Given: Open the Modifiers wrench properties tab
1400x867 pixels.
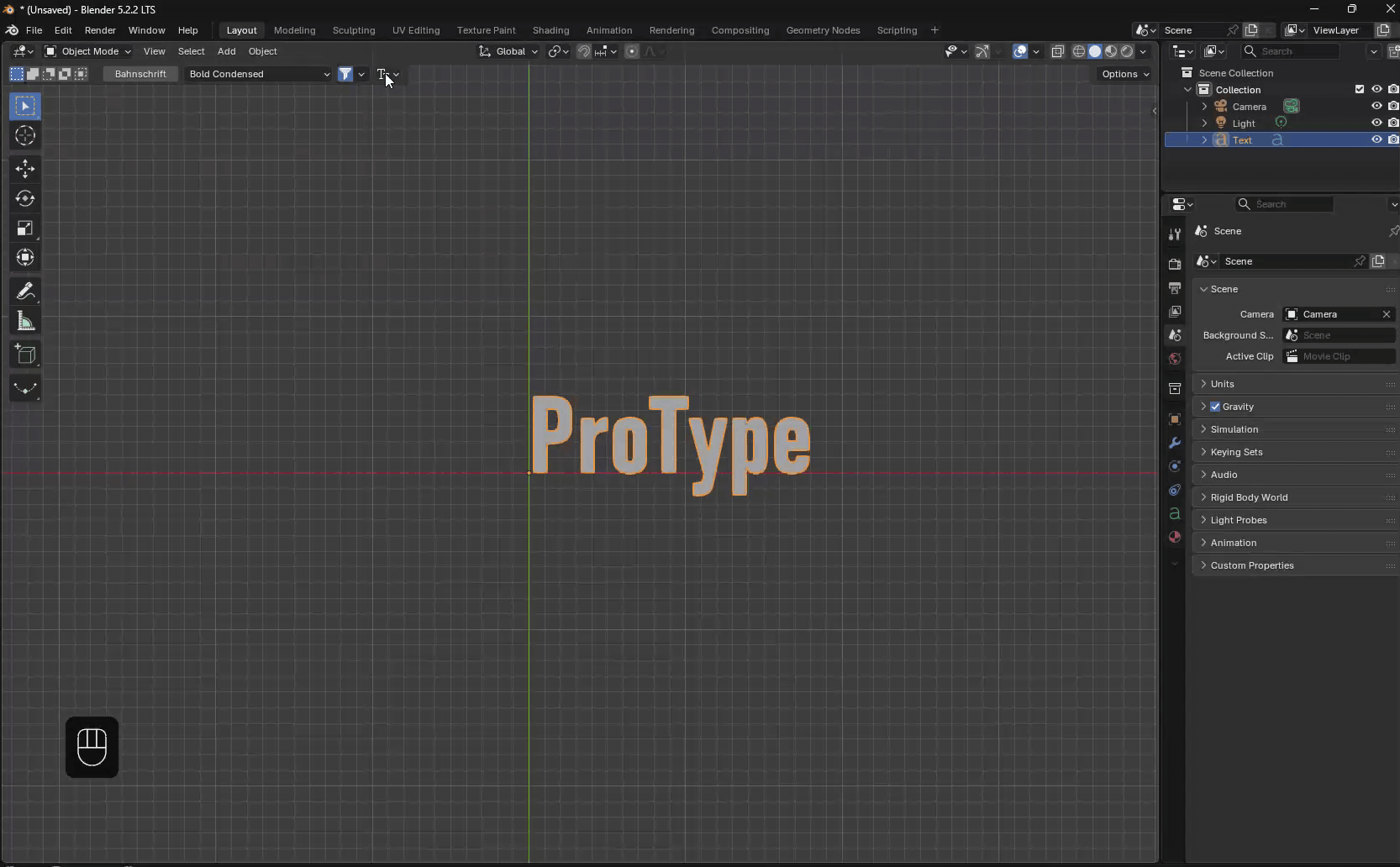Looking at the screenshot, I should coord(1175,443).
